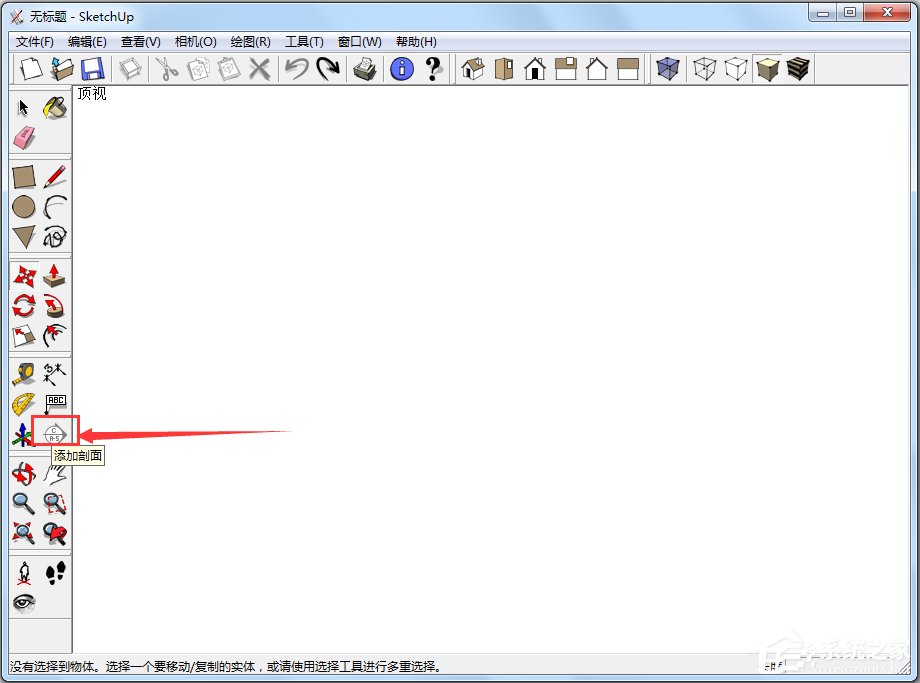920x683 pixels.
Task: Switch to the Right view icon
Action: (x=566, y=69)
